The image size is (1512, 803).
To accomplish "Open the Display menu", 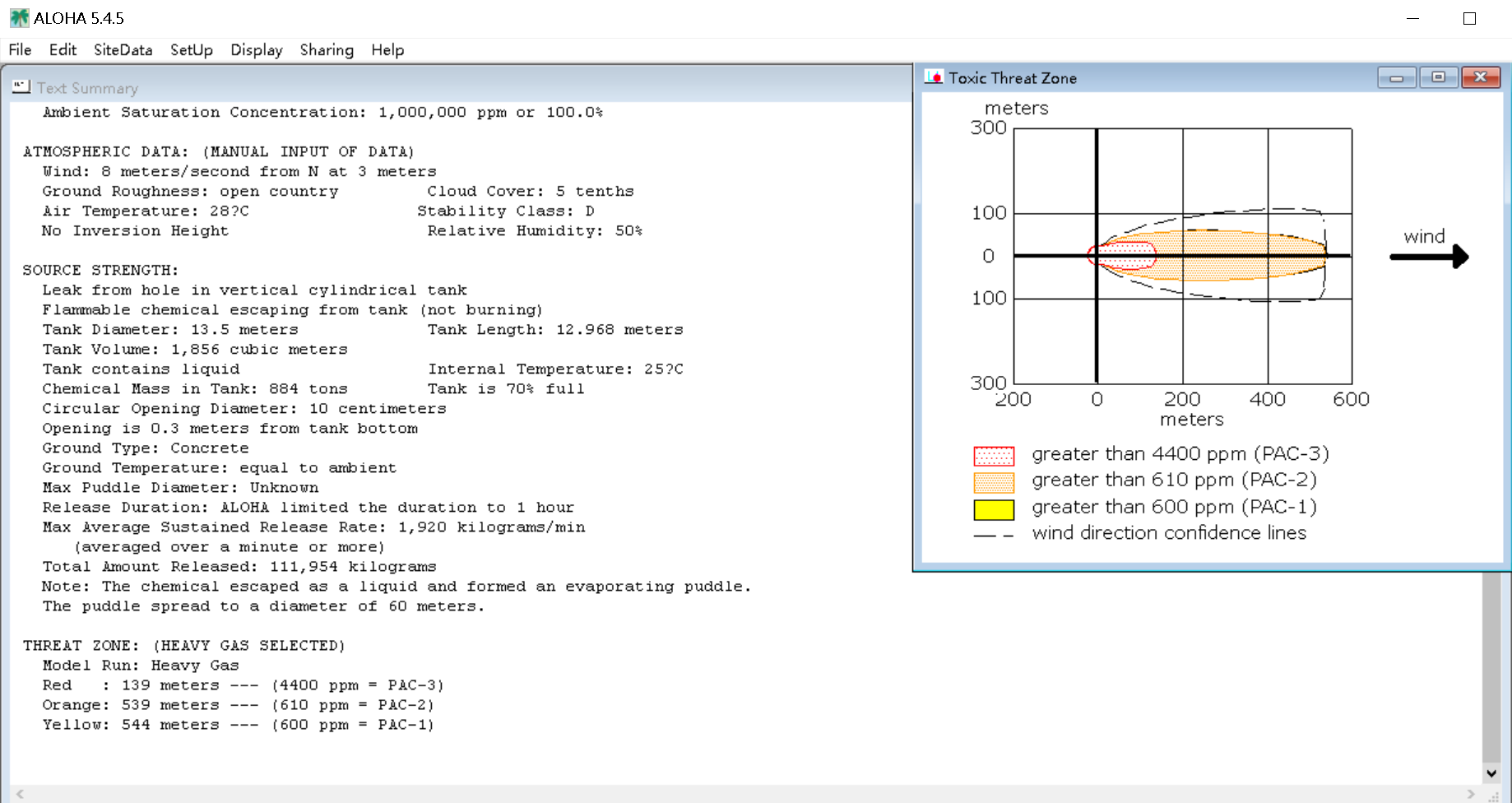I will point(257,50).
